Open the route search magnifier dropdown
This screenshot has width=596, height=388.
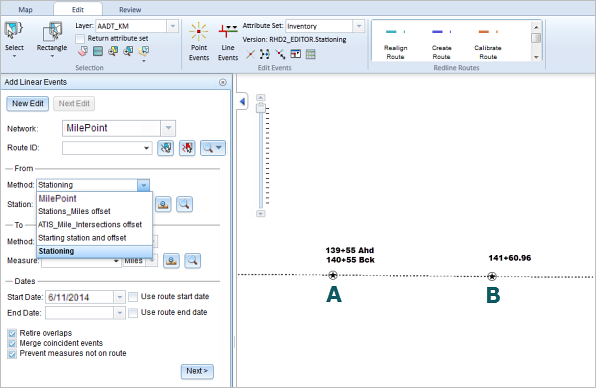pos(212,148)
